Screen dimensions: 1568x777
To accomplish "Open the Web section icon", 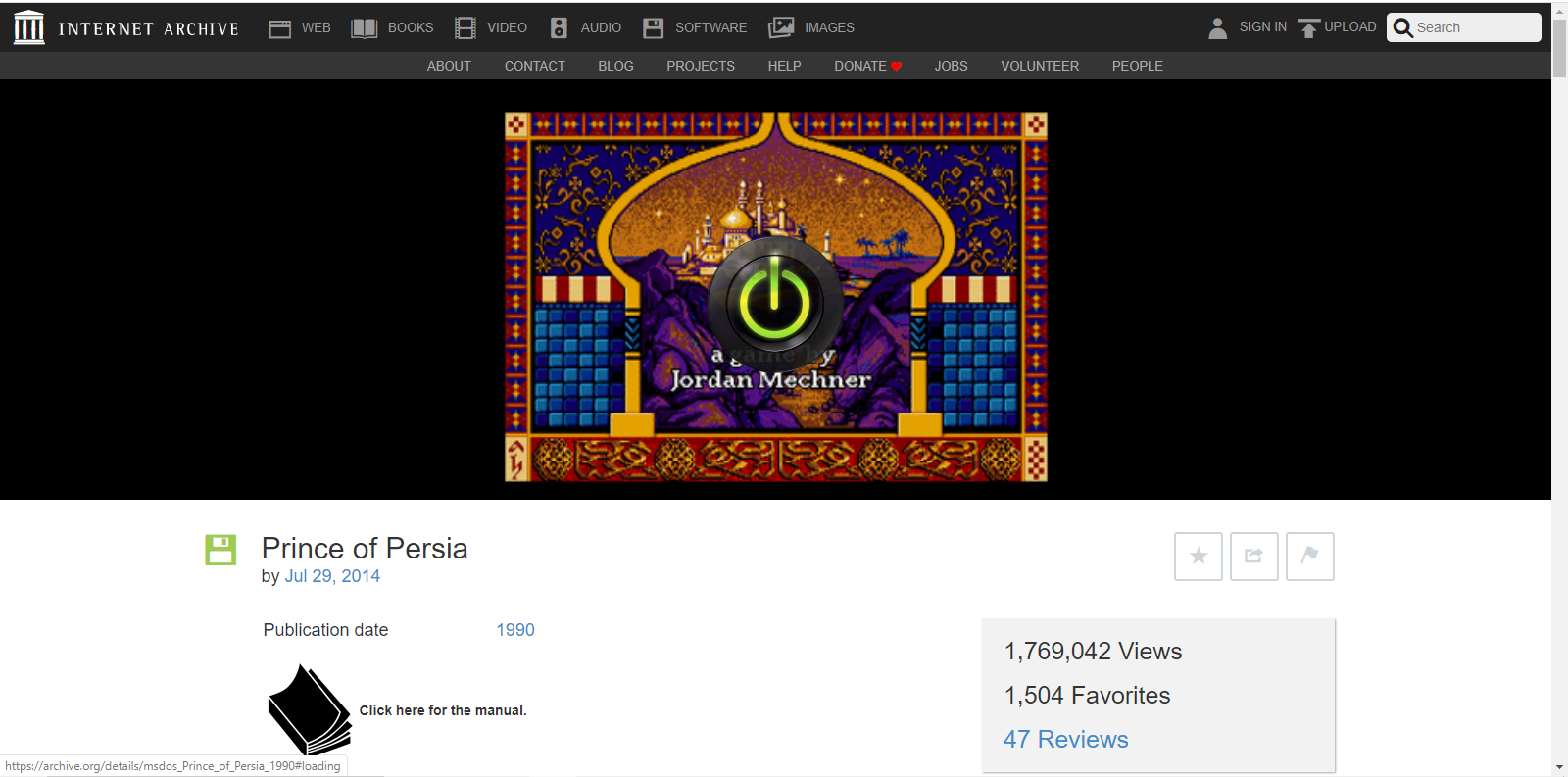I will (x=280, y=28).
